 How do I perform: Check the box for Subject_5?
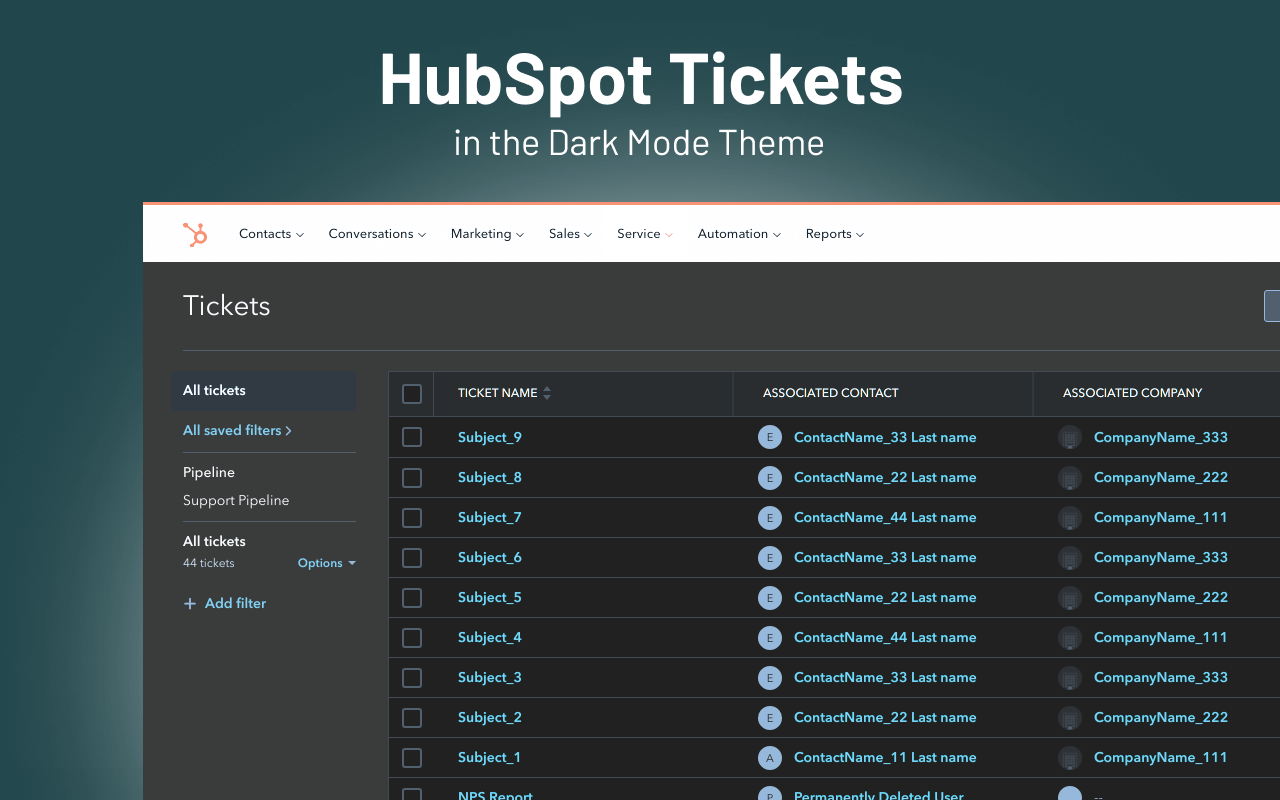412,597
